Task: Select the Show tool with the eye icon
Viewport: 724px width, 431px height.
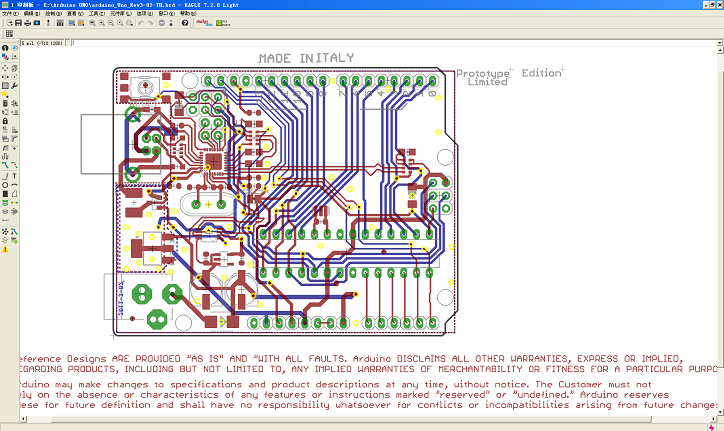Action: (14, 48)
